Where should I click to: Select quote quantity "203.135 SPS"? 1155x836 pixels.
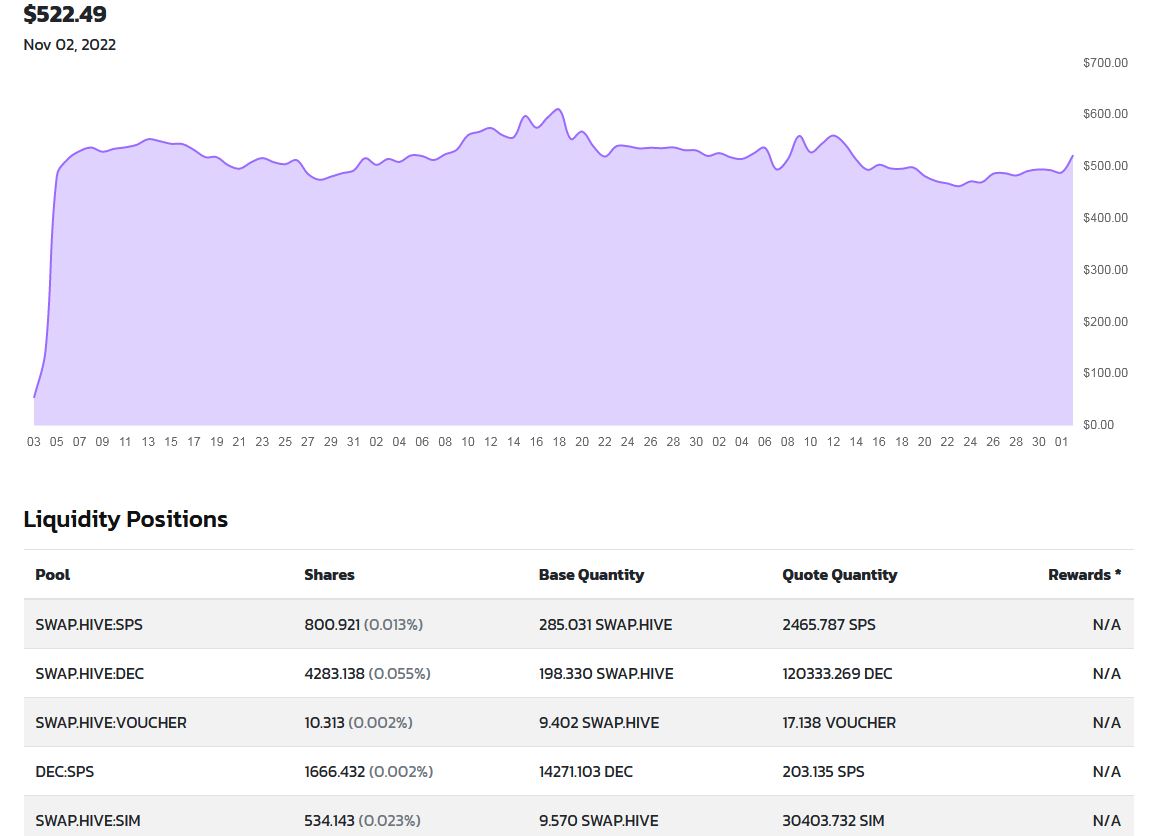point(824,771)
